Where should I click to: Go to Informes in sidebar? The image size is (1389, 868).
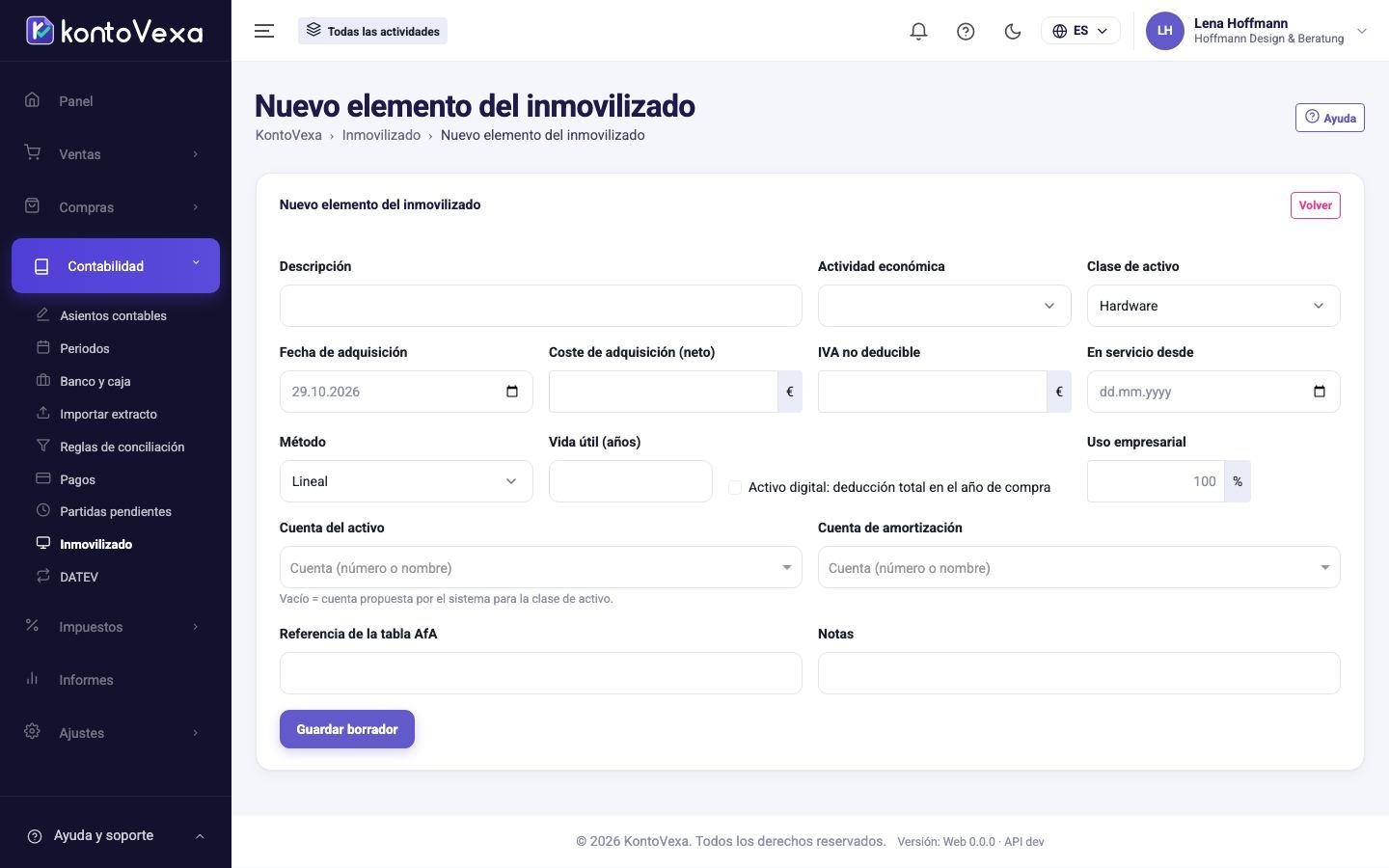(x=116, y=680)
